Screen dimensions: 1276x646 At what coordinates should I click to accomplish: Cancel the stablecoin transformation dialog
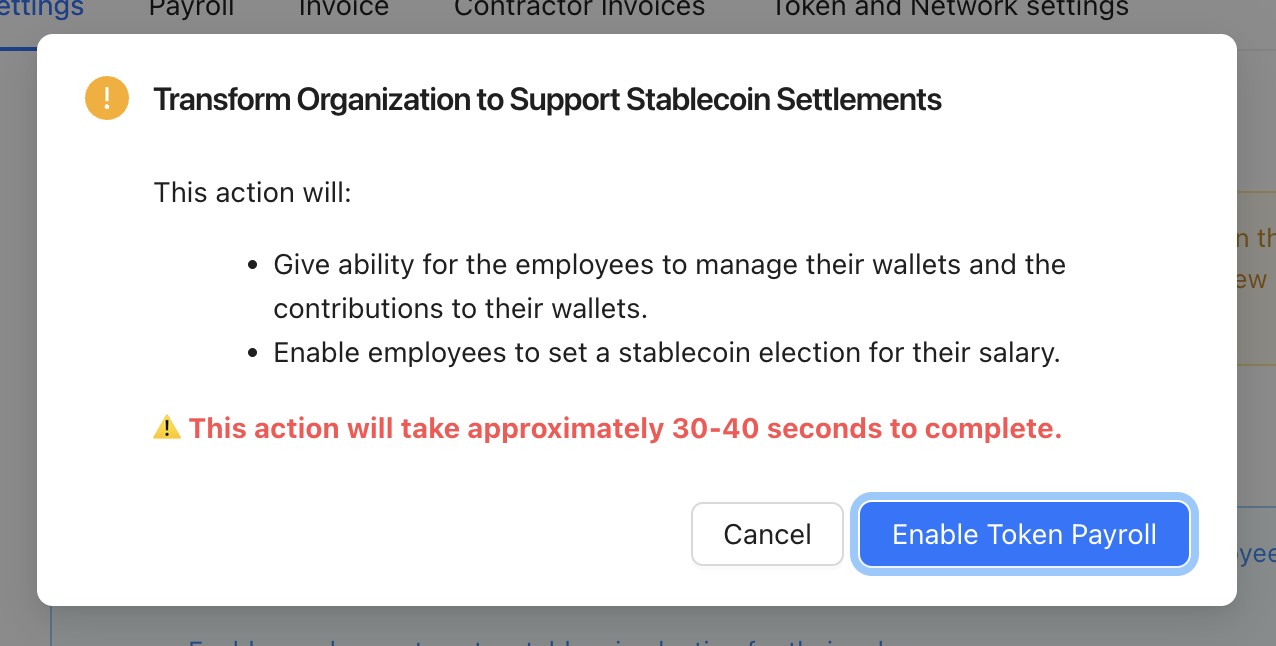pos(767,534)
